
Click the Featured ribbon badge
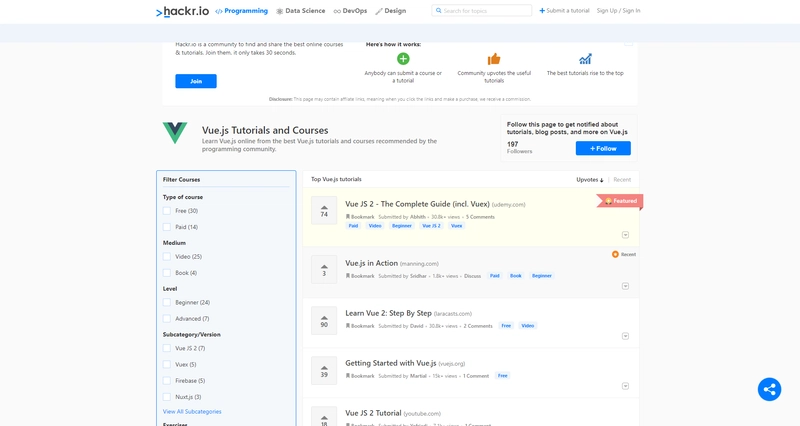tap(620, 201)
